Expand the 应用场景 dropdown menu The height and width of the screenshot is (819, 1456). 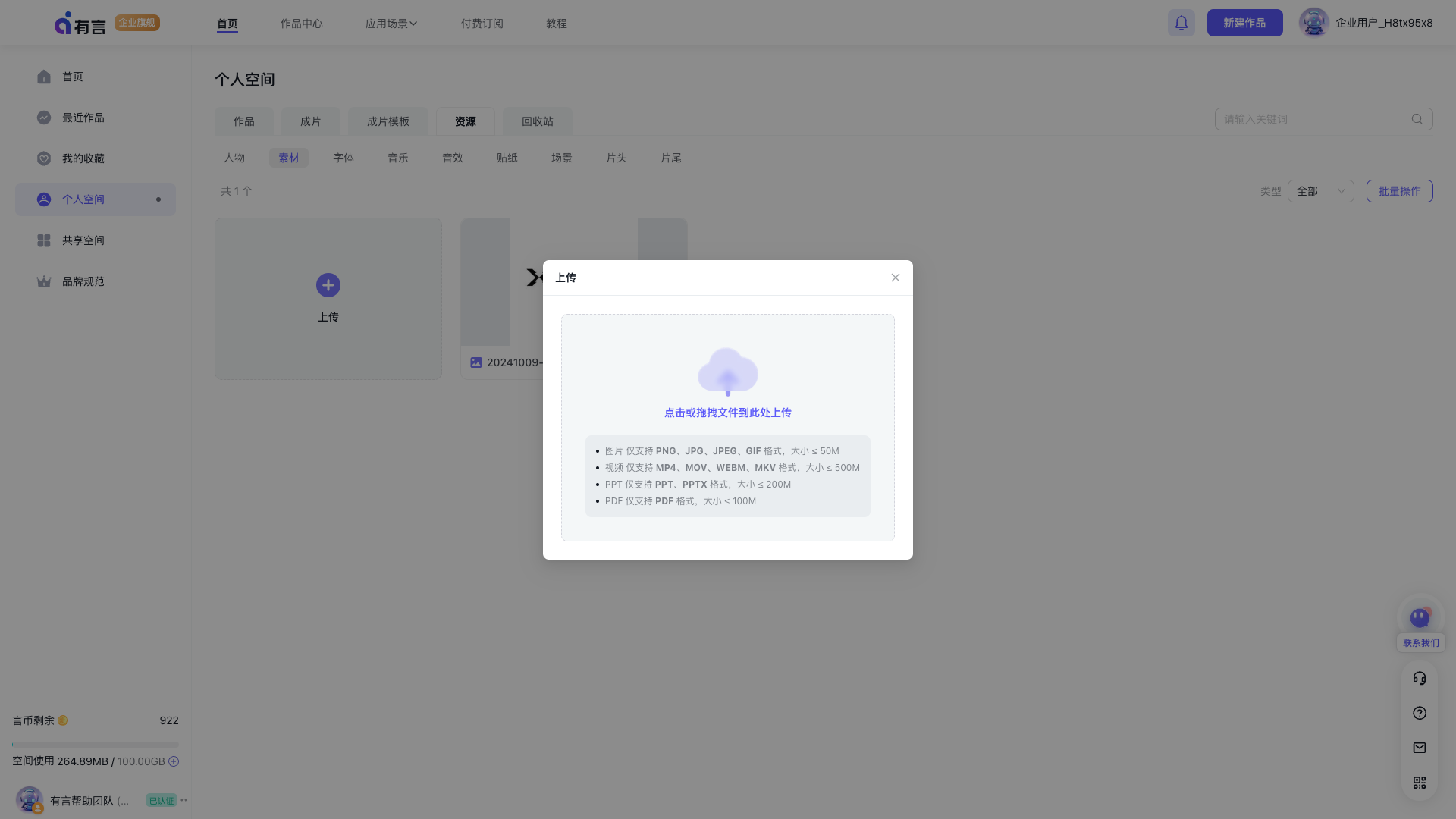391,24
